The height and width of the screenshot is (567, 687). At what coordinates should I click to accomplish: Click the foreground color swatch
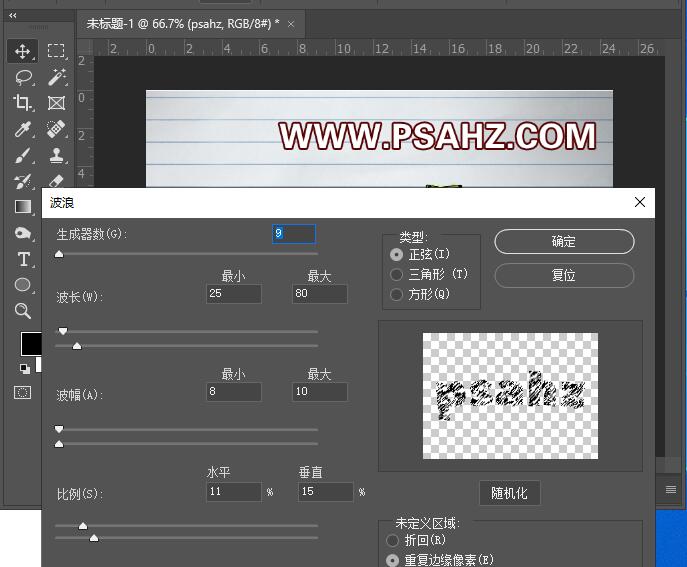(31, 344)
